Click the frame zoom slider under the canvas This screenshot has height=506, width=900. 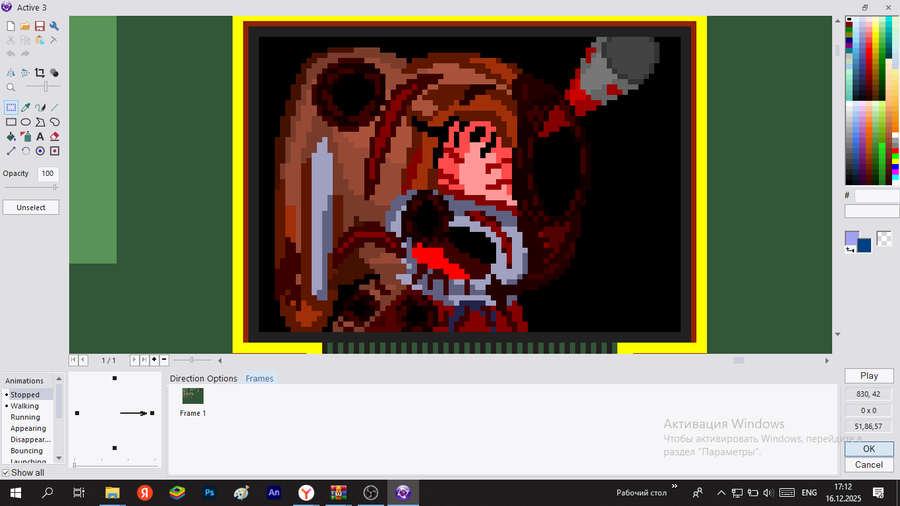tap(192, 360)
